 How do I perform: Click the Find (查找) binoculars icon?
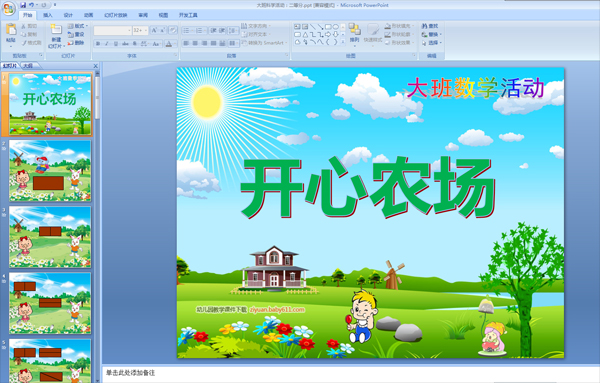pyautogui.click(x=424, y=26)
